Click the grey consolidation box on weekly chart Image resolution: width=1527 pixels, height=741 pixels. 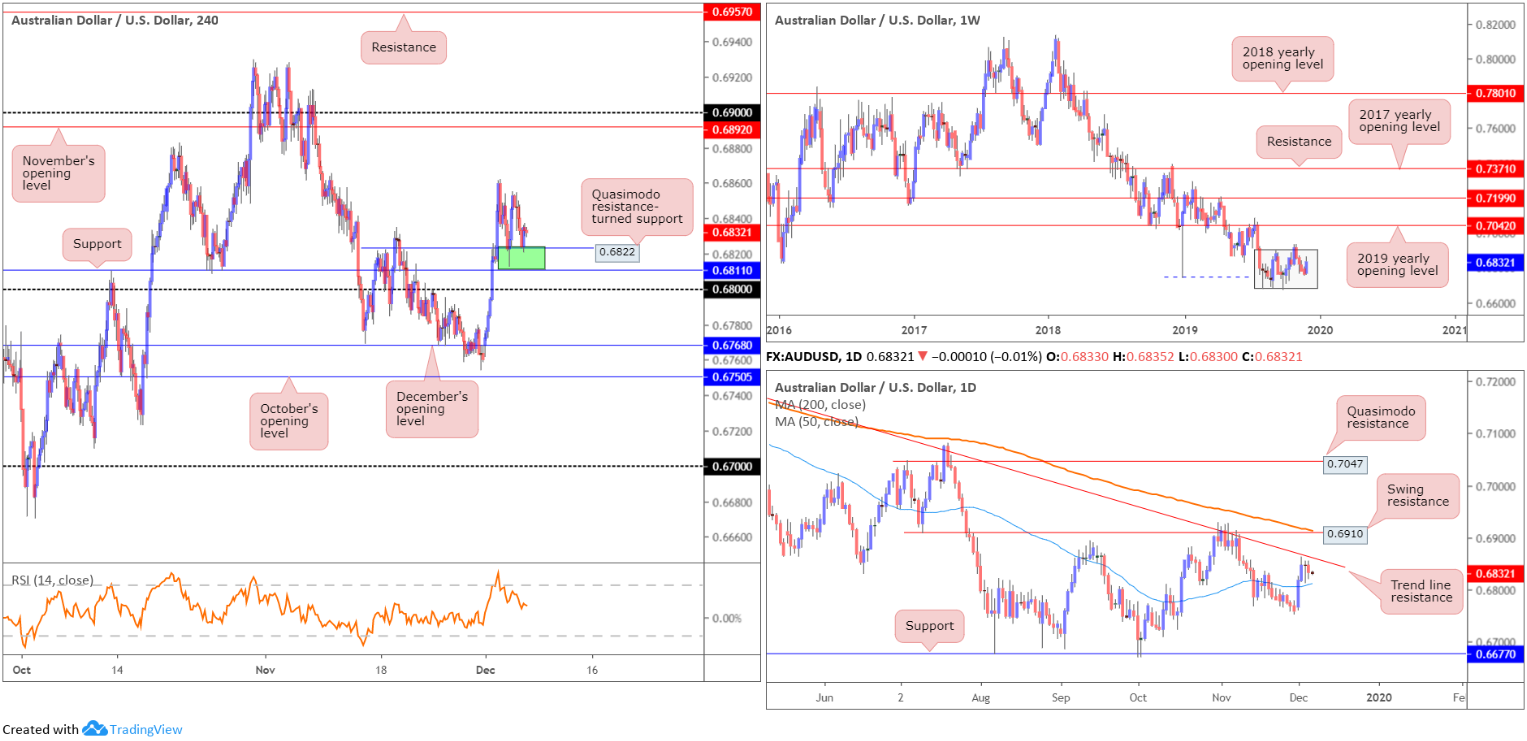[1286, 269]
